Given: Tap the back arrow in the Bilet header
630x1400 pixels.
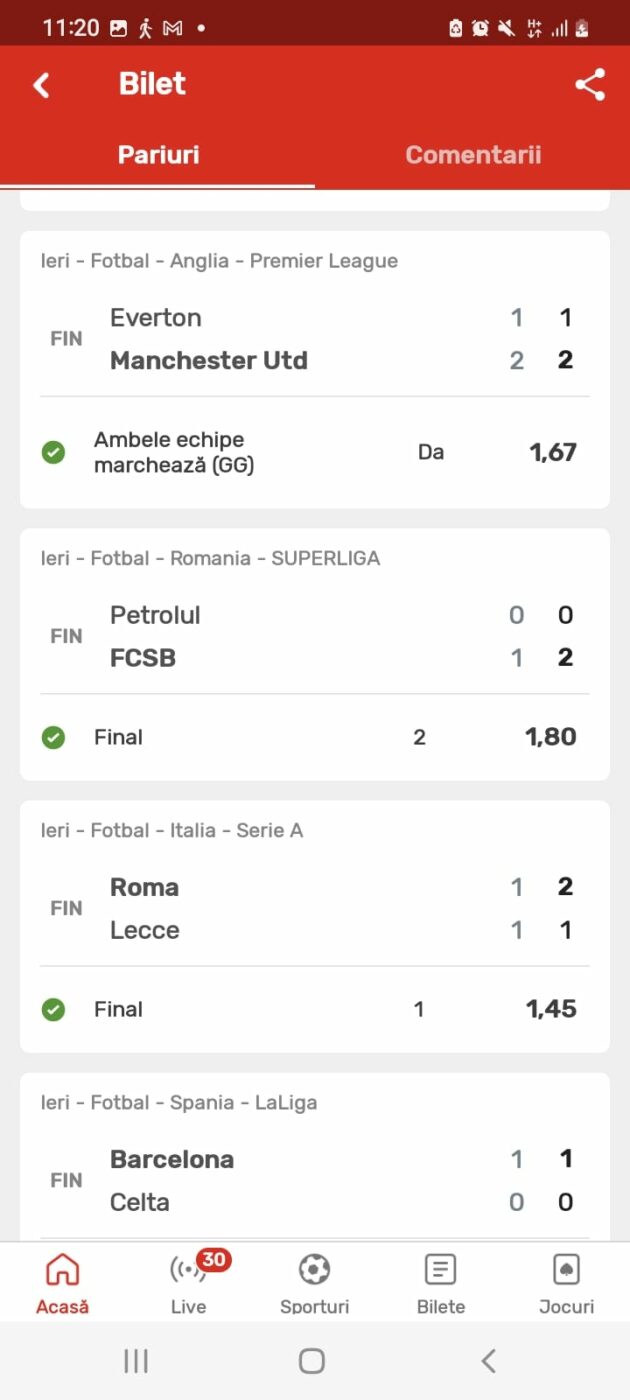Looking at the screenshot, I should [x=41, y=85].
